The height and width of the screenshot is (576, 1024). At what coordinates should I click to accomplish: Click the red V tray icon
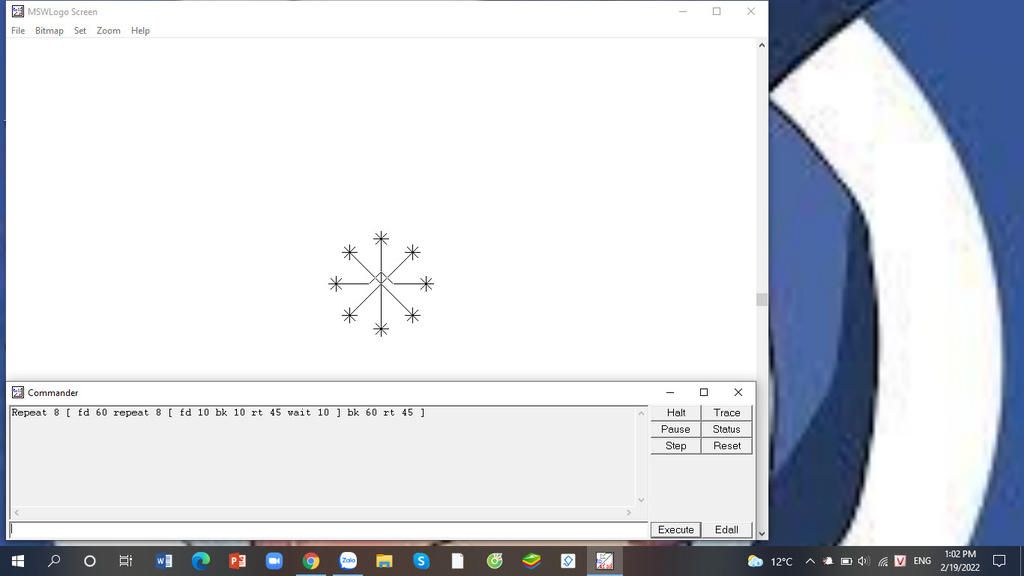(x=901, y=561)
